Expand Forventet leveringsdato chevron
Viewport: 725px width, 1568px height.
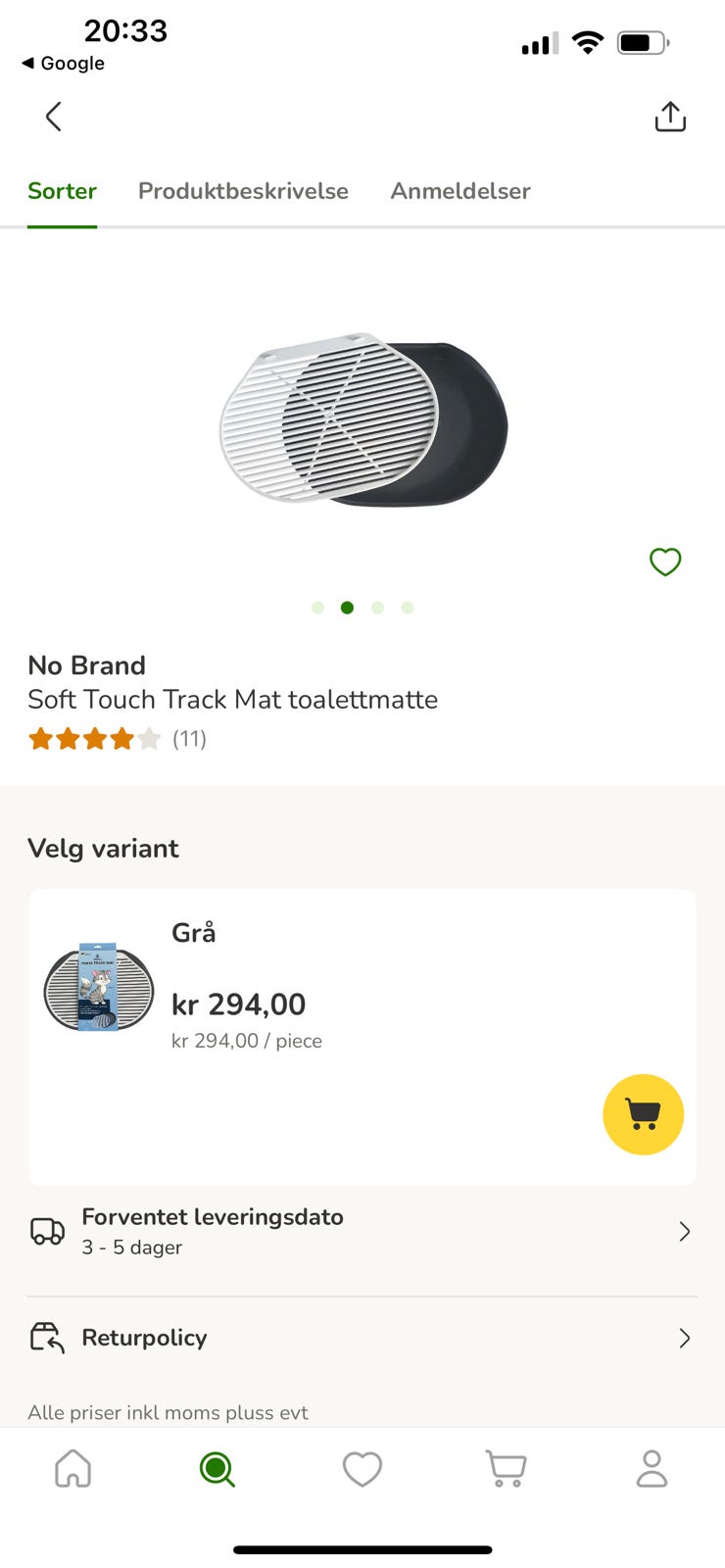tap(684, 1232)
